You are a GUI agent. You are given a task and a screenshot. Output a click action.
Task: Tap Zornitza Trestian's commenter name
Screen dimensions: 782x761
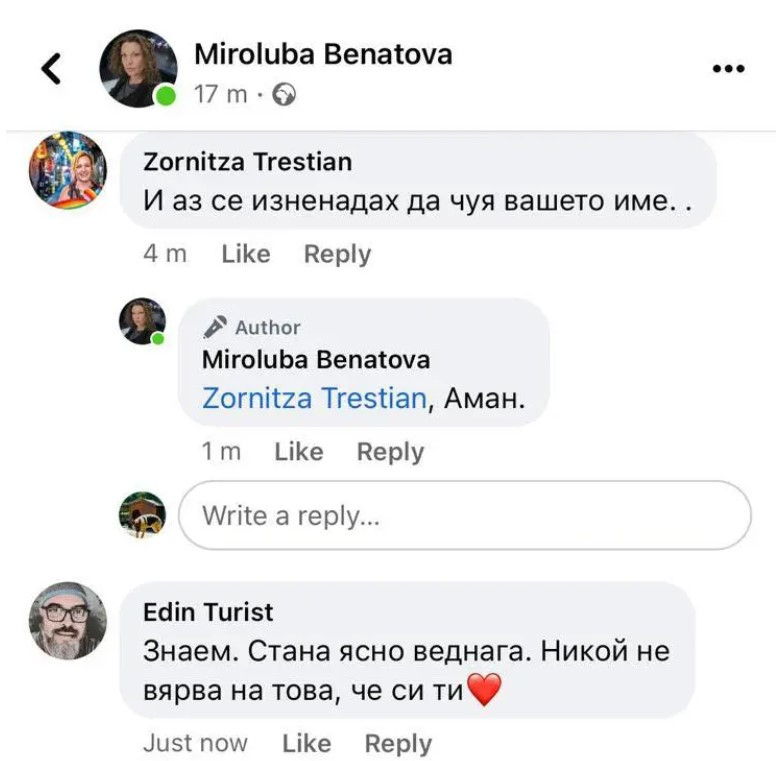click(247, 161)
